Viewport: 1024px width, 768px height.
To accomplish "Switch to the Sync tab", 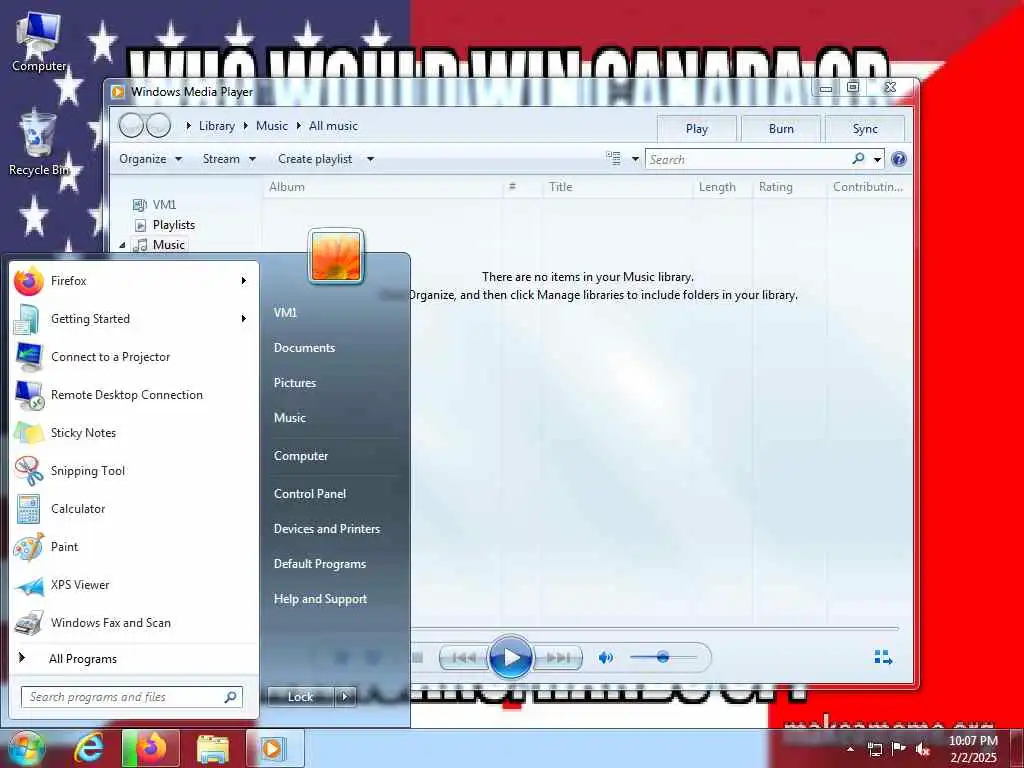I will [865, 129].
